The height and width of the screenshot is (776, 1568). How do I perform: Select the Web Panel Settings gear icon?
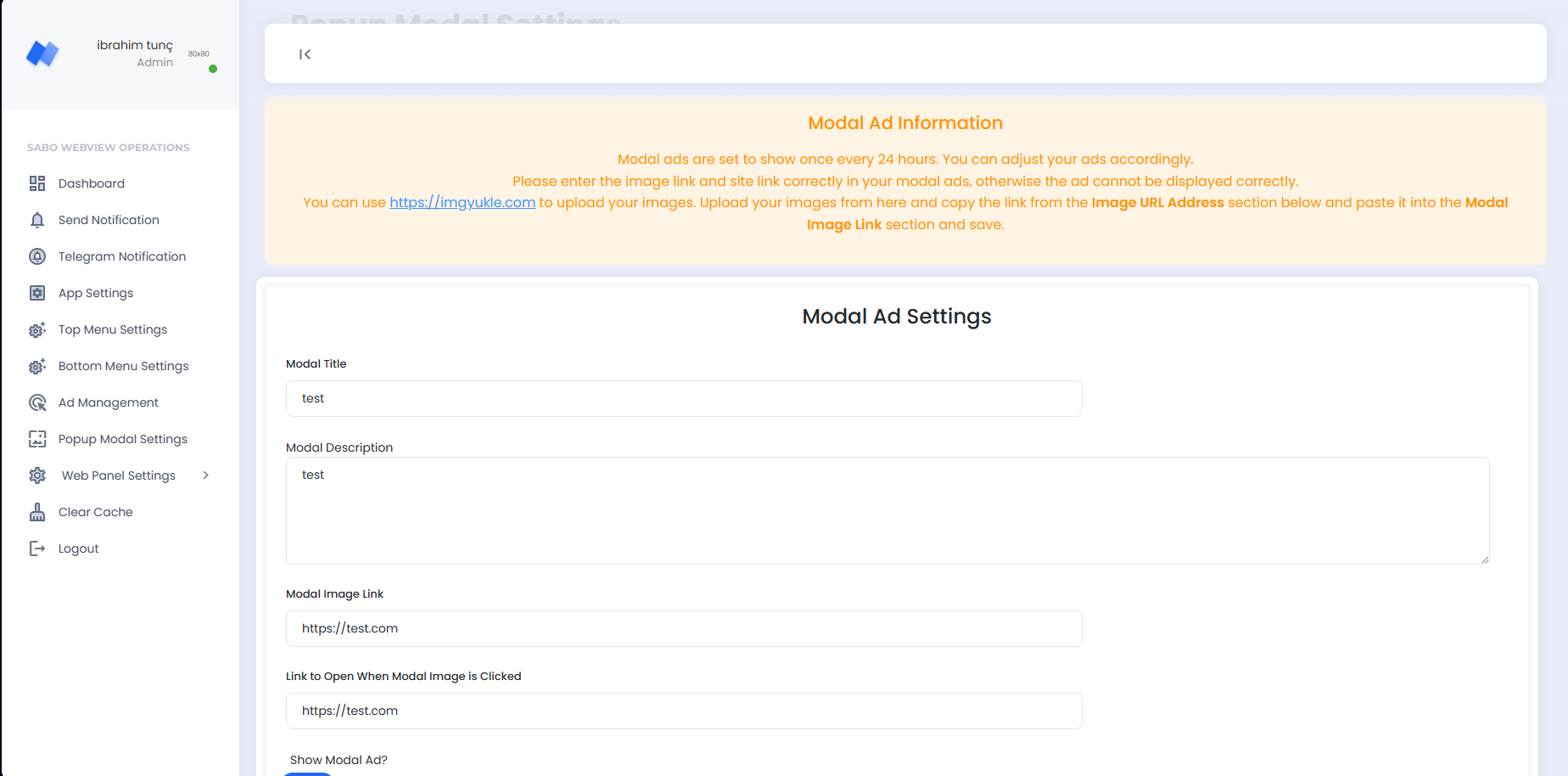tap(37, 475)
